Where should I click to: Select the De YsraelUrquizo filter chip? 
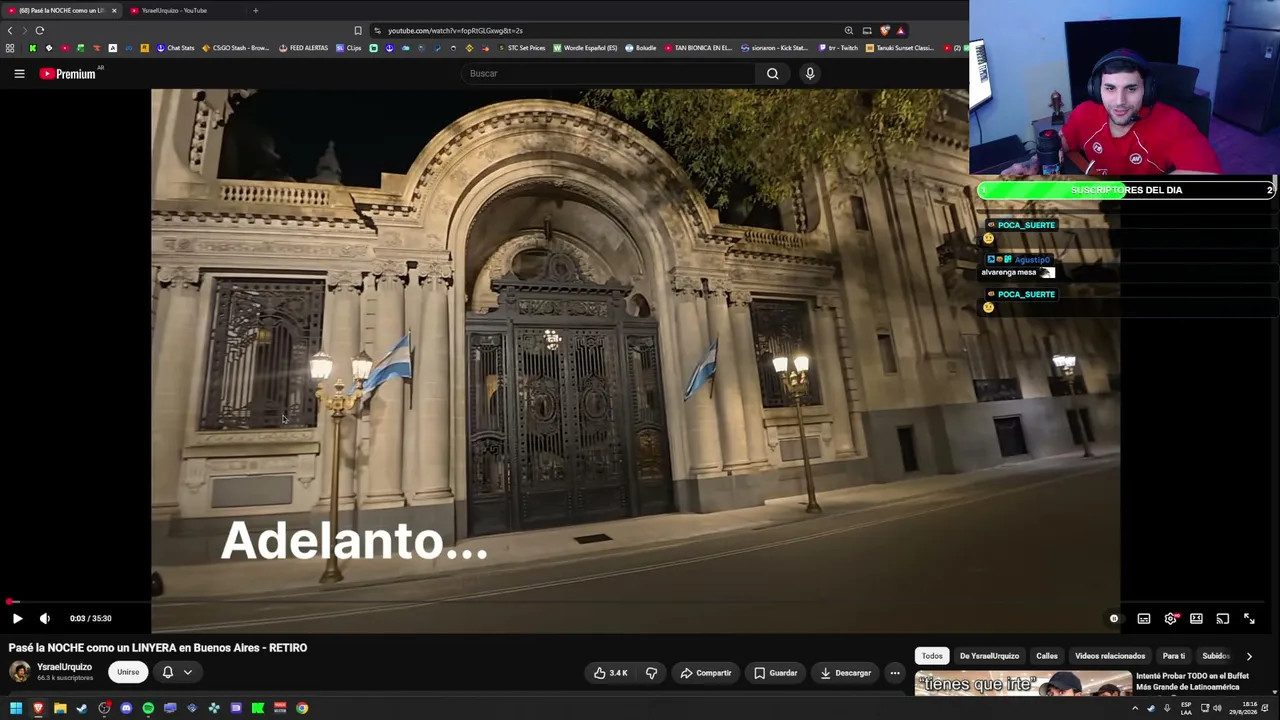click(x=989, y=656)
